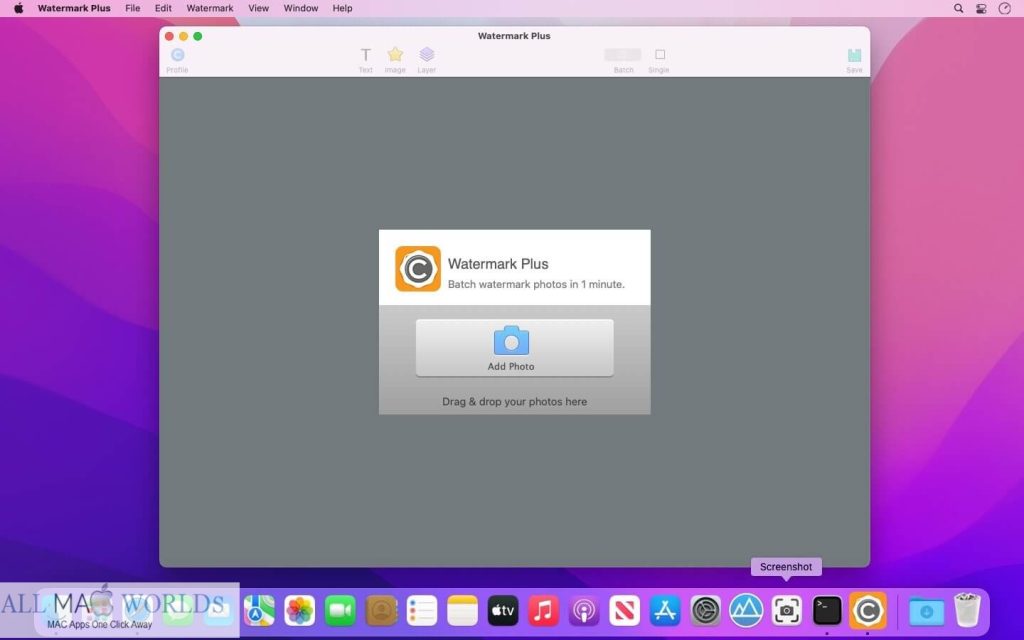The image size is (1024, 640).
Task: Click Watermark Plus icon in the Dock
Action: pos(868,611)
